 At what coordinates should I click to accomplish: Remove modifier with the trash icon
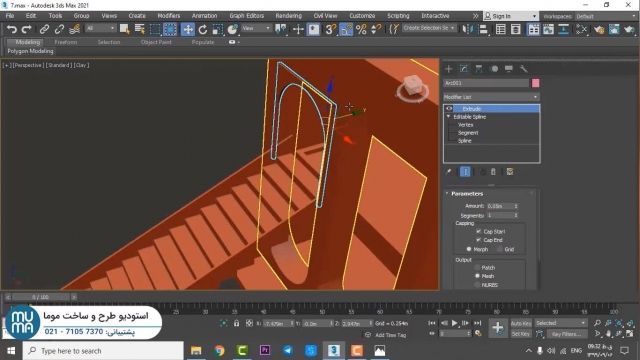coord(493,172)
